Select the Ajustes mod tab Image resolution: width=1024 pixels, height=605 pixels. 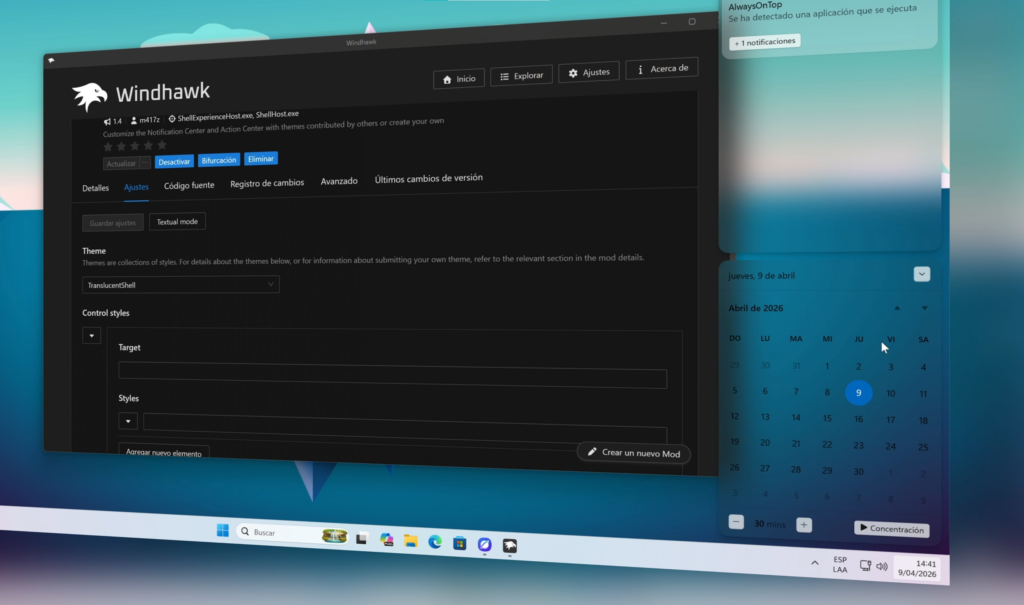[136, 187]
